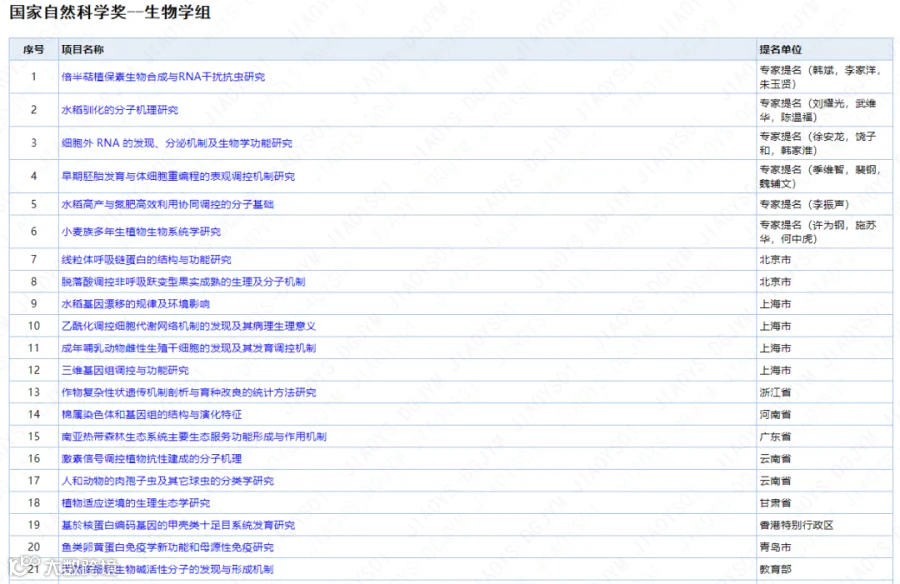Open 激素信号调控植物抗性建成的分子机理 link

click(x=152, y=459)
